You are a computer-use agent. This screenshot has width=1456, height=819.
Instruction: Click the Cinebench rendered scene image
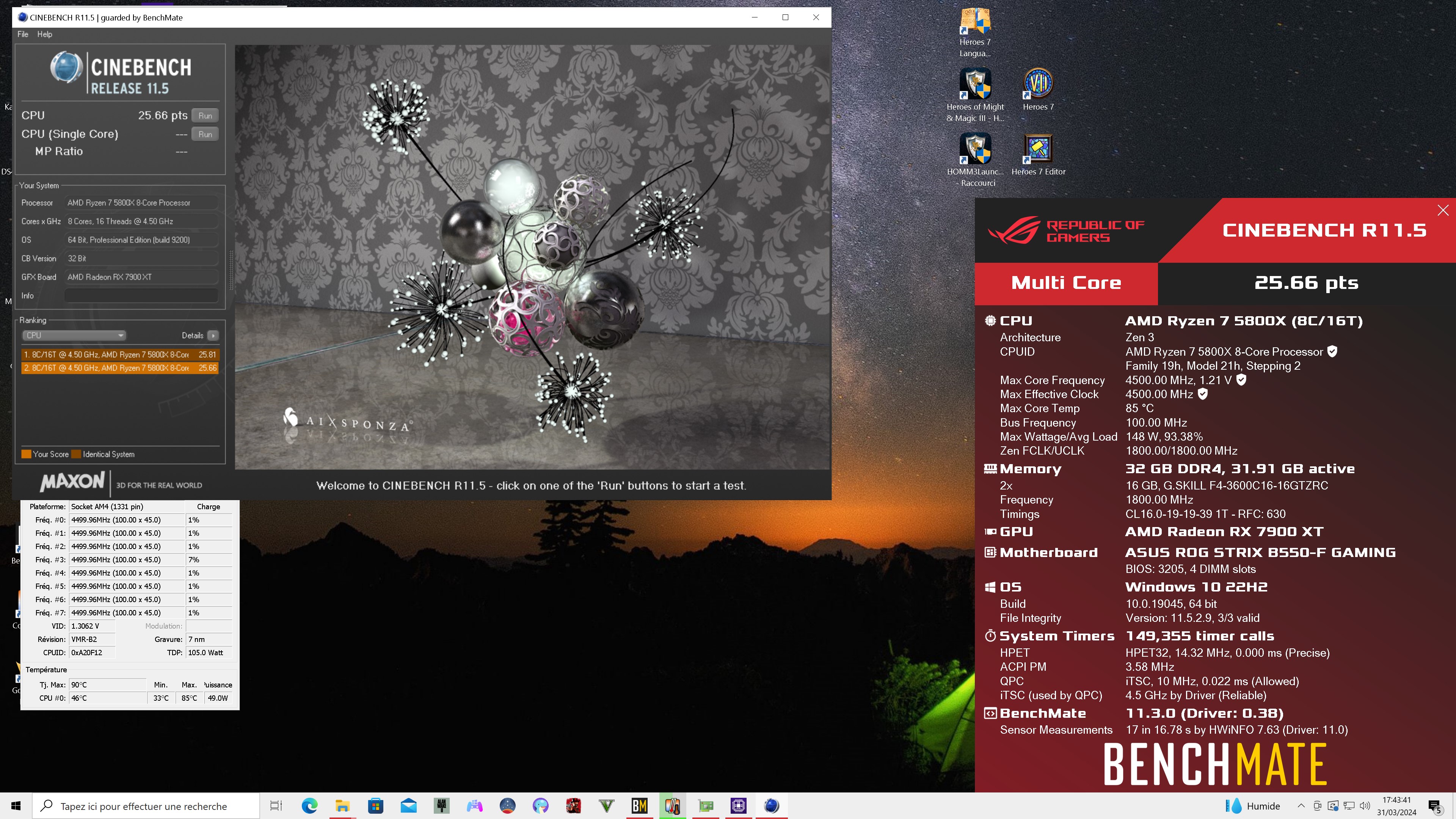pos(532,257)
